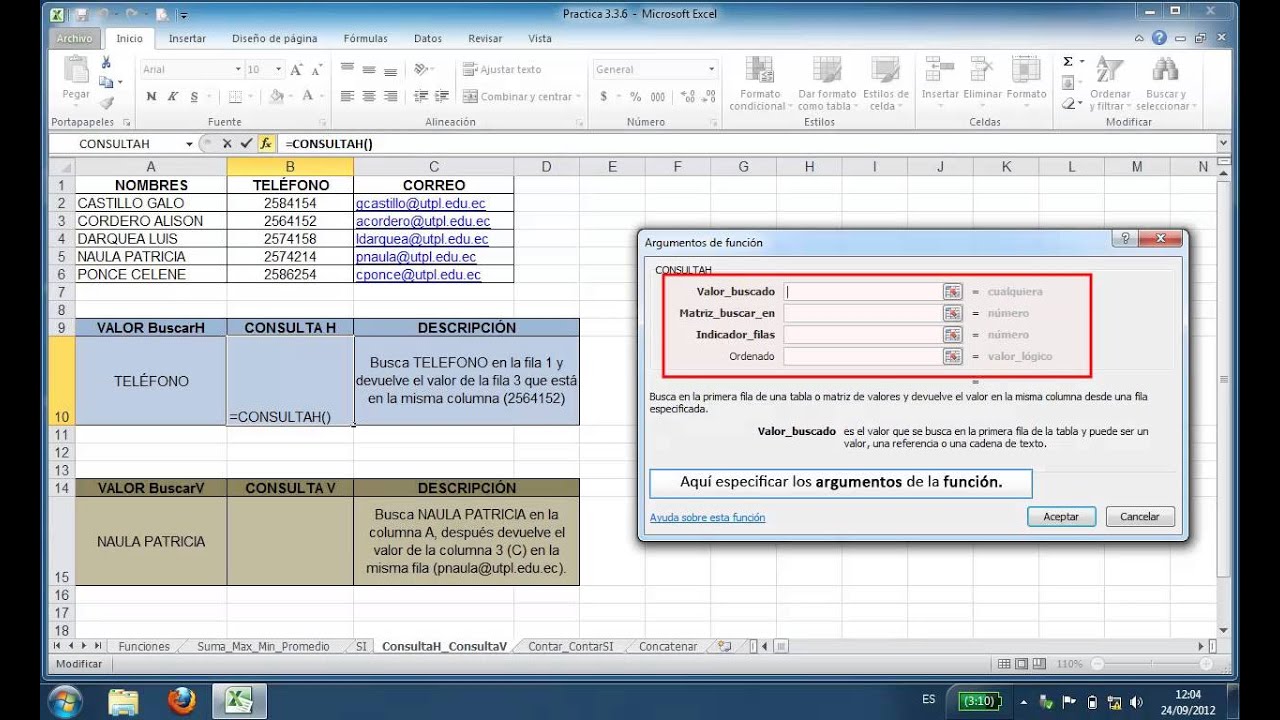The height and width of the screenshot is (720, 1280).
Task: Toggle underline S formatting
Action: (194, 97)
